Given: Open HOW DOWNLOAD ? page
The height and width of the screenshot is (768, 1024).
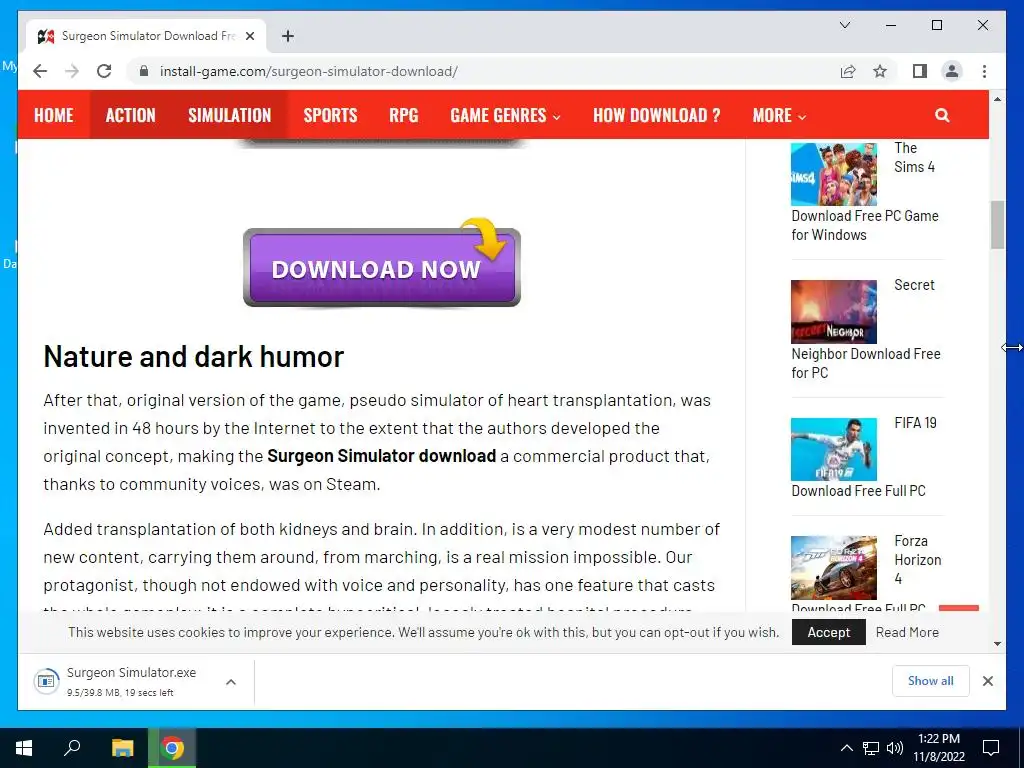Looking at the screenshot, I should coord(656,116).
